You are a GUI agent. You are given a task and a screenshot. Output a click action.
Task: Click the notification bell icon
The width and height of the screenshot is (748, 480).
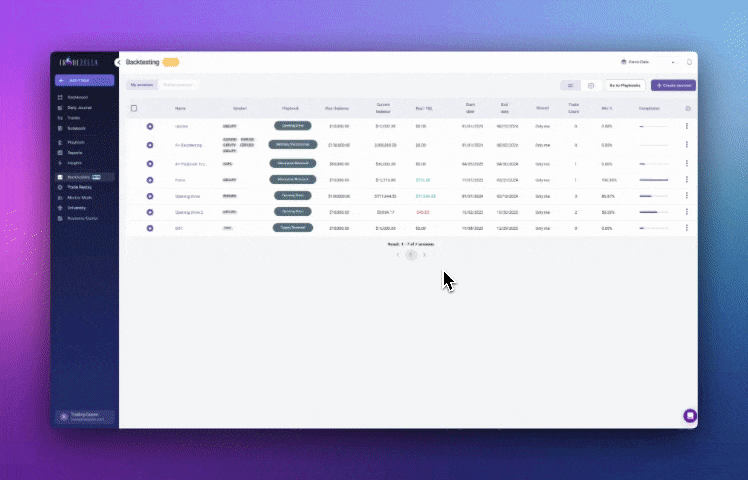tap(689, 62)
